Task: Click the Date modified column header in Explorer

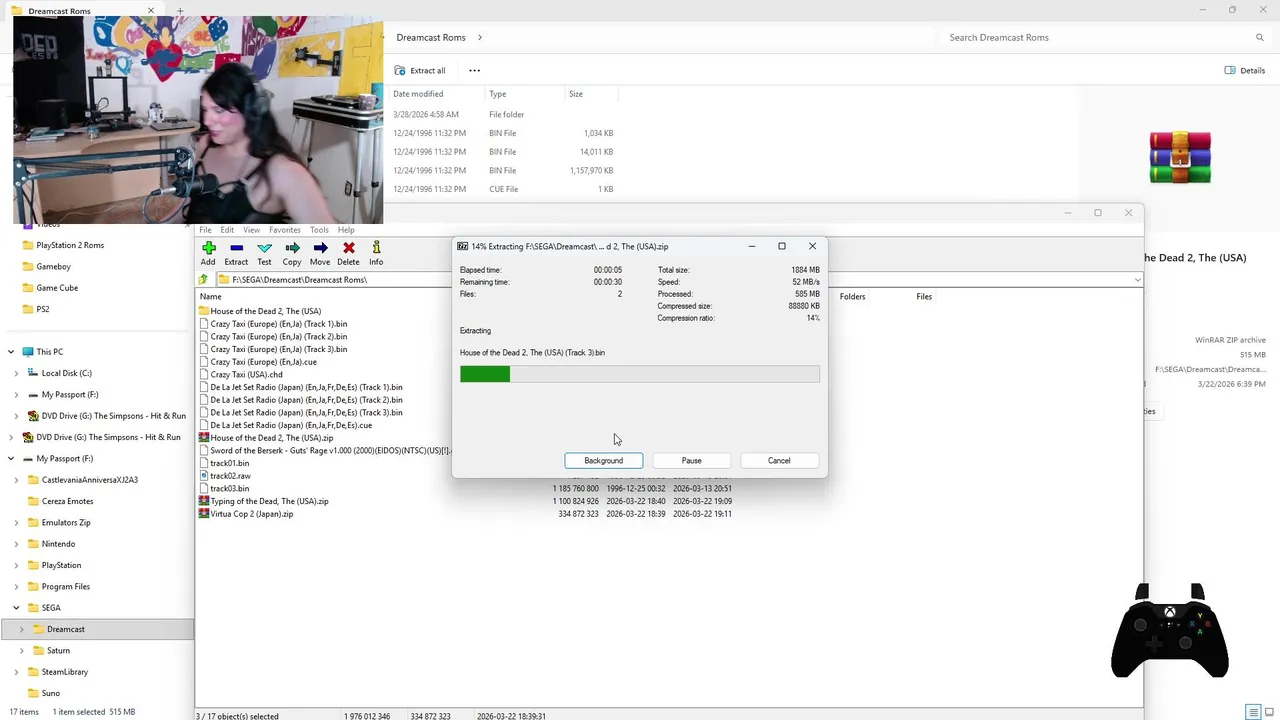Action: click(x=418, y=94)
